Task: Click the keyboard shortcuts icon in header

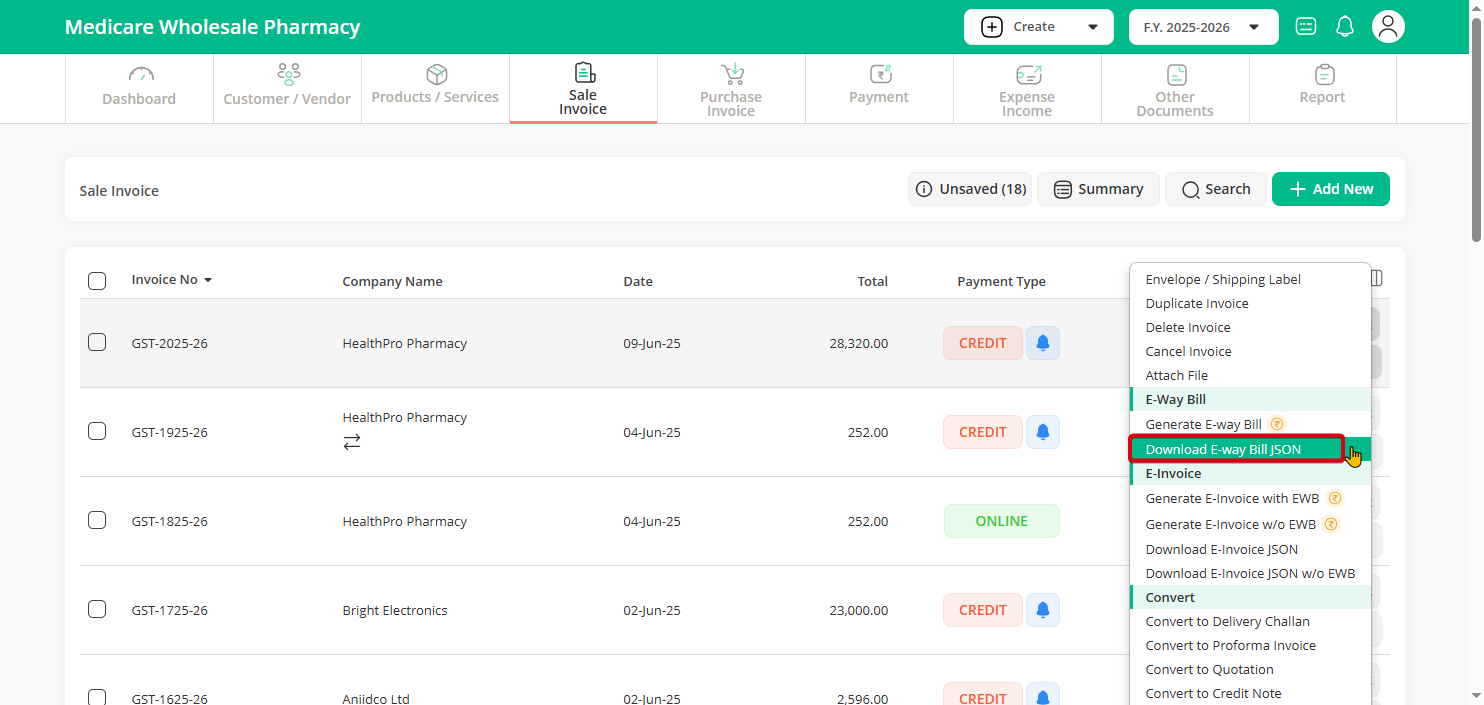Action: tap(1306, 27)
